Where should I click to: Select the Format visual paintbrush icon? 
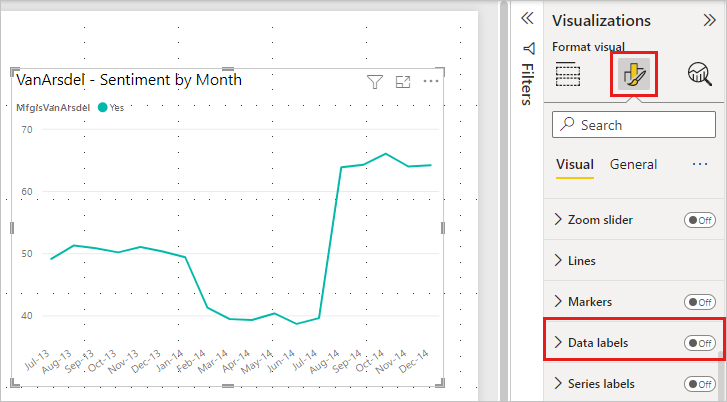click(x=634, y=74)
